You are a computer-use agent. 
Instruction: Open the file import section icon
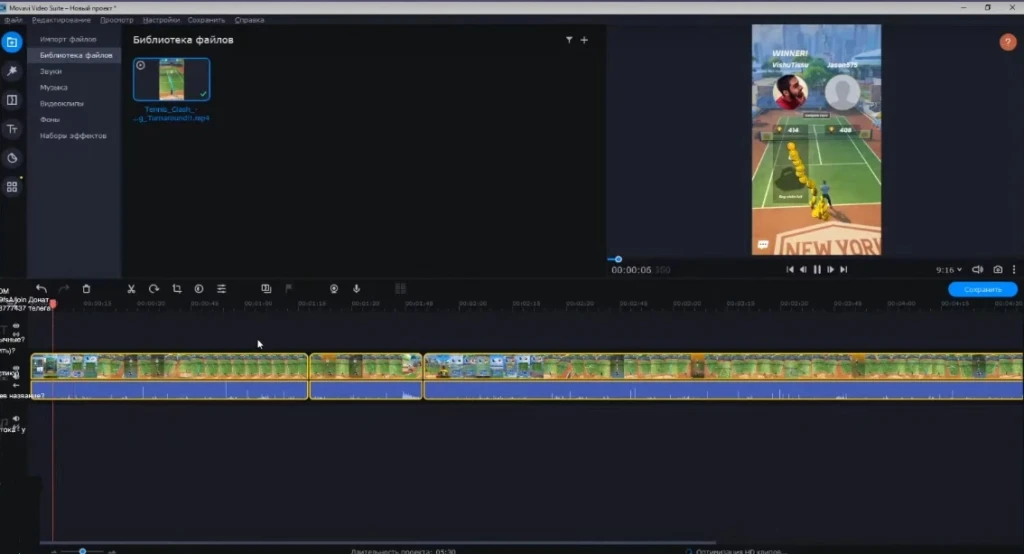(12, 42)
